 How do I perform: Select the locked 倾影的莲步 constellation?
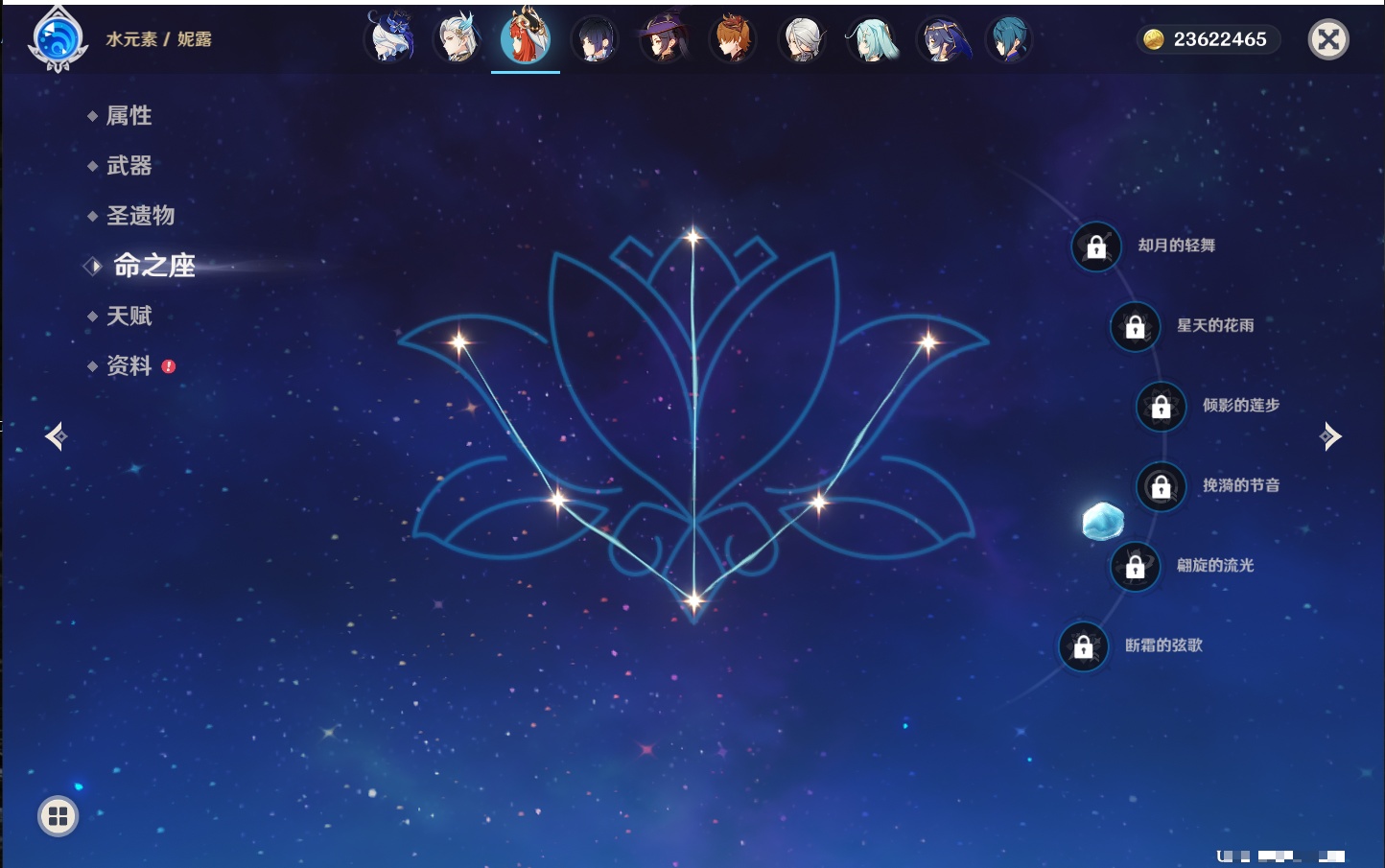tap(1161, 407)
